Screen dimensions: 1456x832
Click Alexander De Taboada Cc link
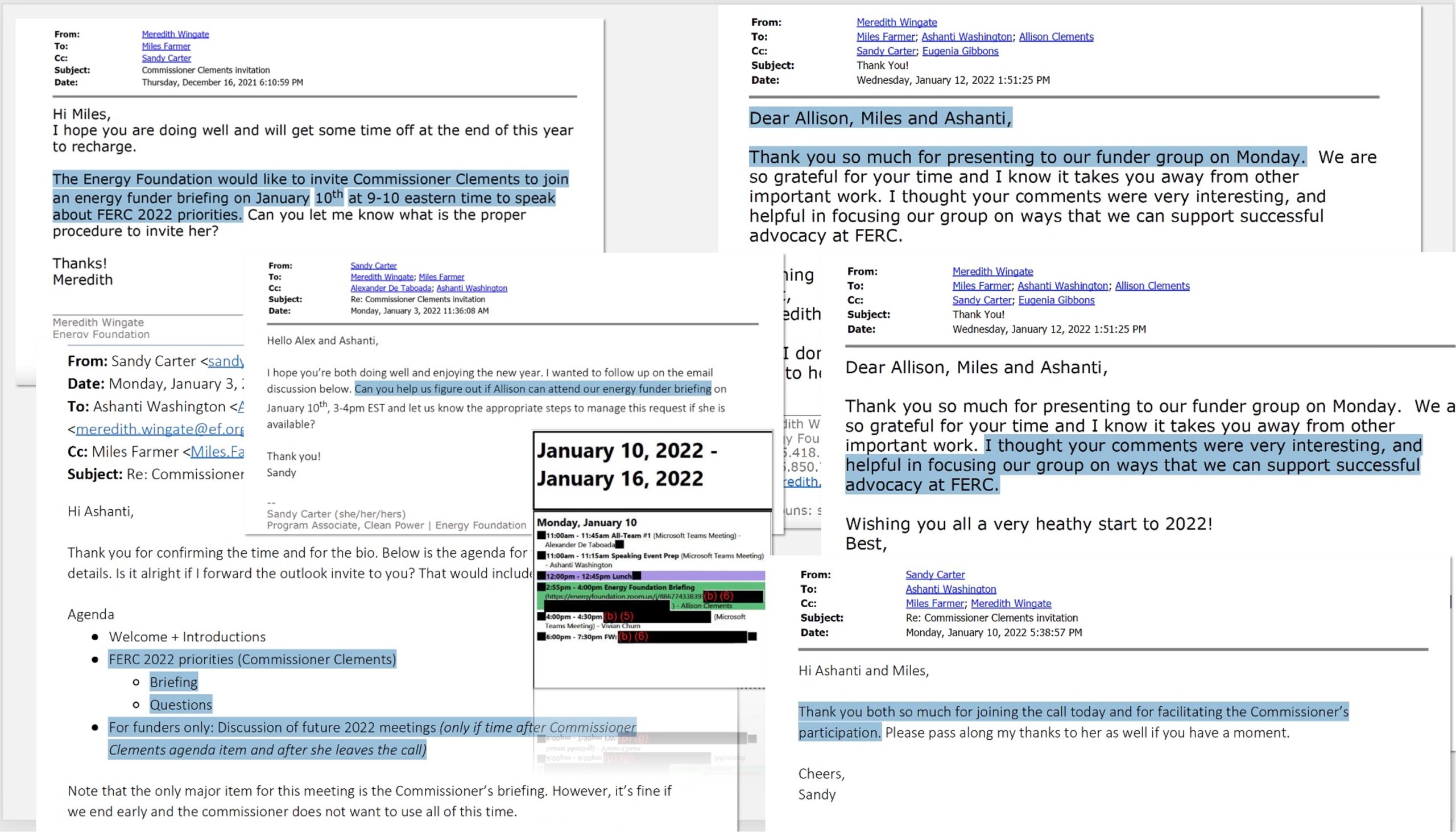(391, 288)
